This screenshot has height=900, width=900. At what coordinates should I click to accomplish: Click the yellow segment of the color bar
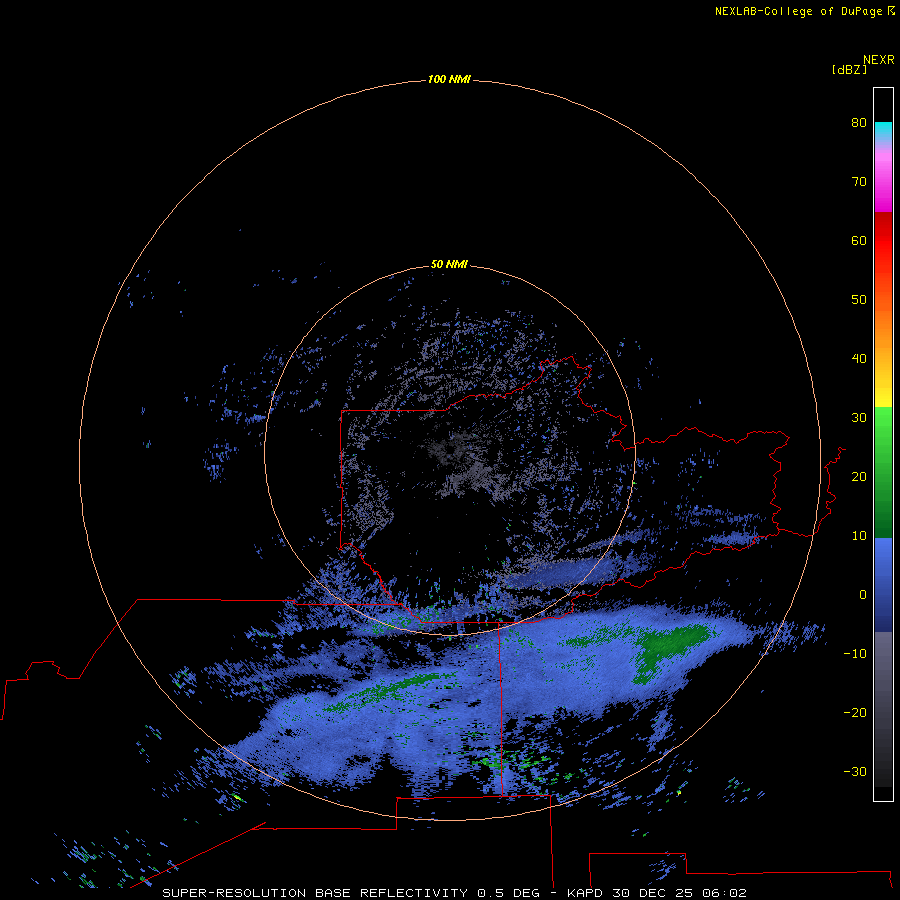(883, 396)
